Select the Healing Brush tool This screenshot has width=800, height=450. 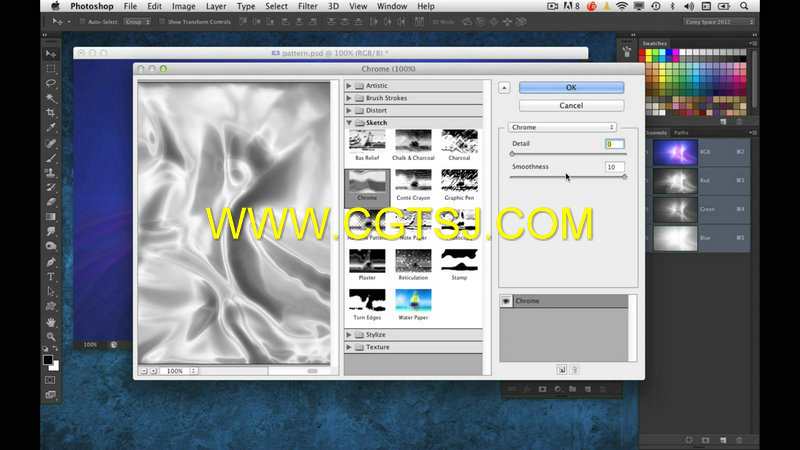(x=51, y=143)
